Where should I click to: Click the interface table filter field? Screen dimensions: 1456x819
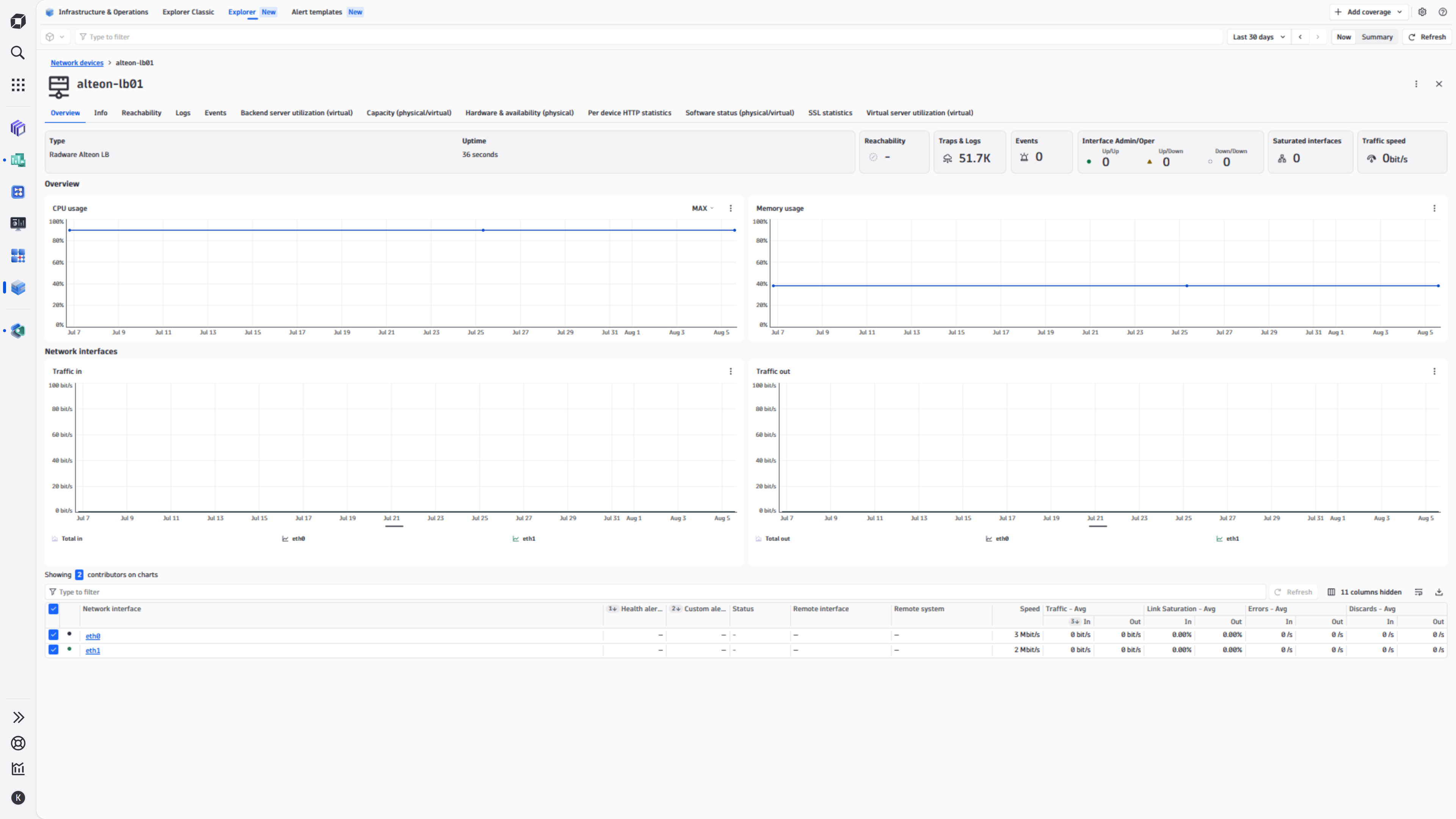tap(655, 592)
